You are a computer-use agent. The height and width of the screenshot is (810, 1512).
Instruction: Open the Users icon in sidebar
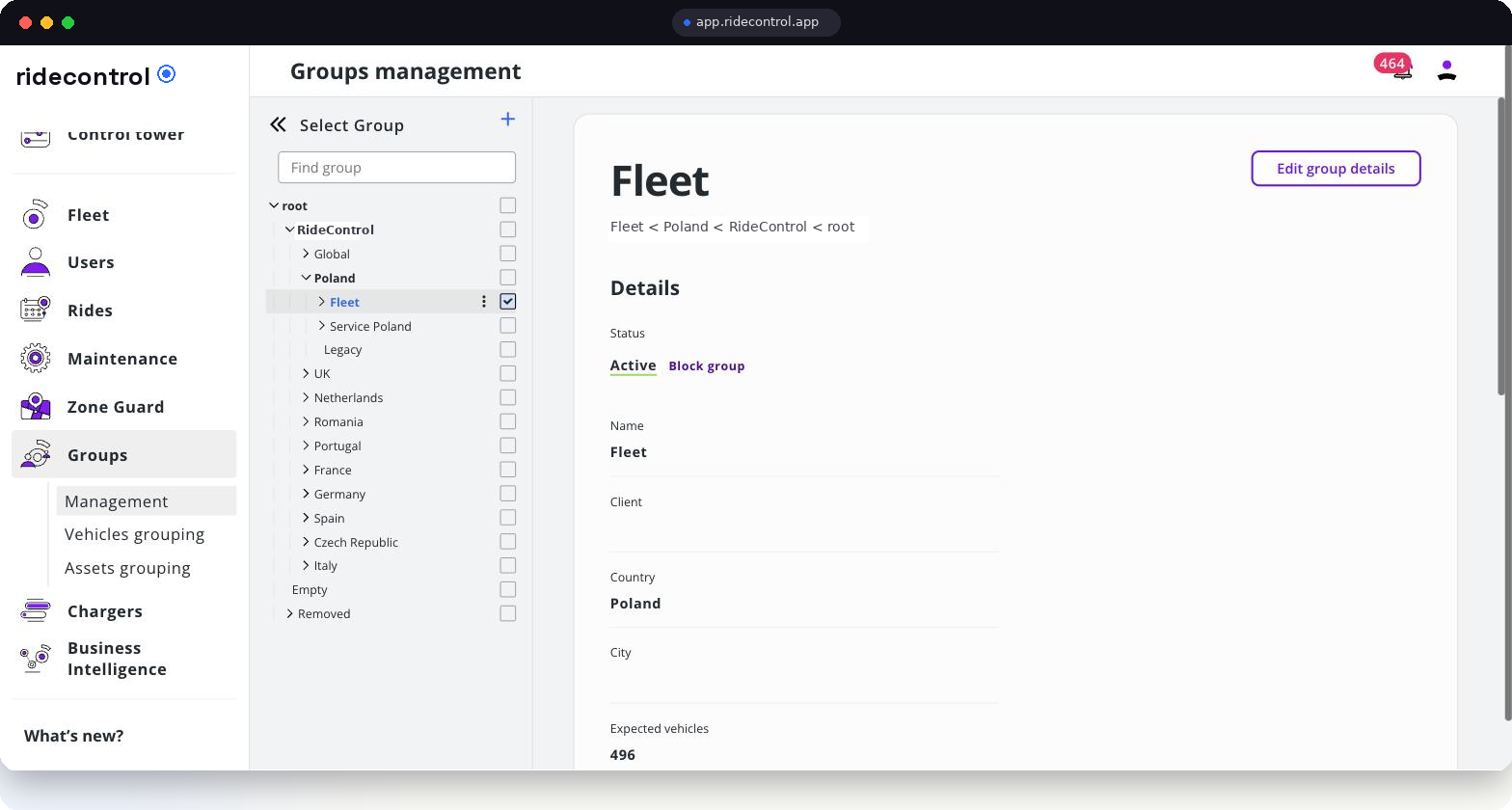tap(35, 262)
